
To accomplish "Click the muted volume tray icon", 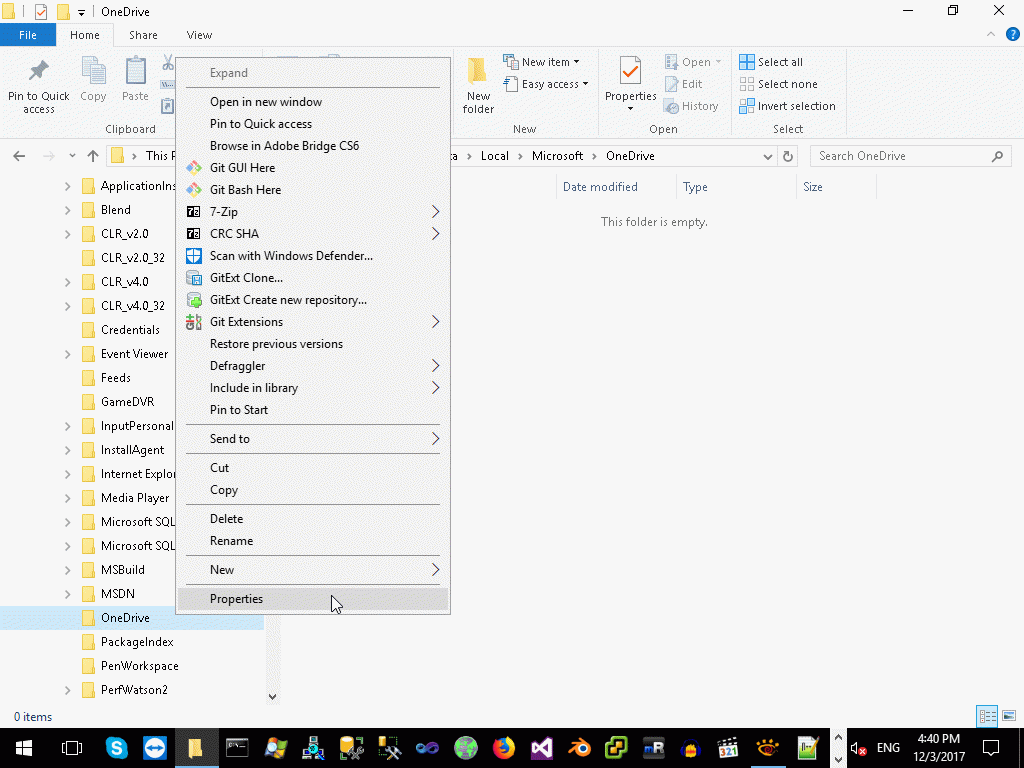I will (x=858, y=748).
